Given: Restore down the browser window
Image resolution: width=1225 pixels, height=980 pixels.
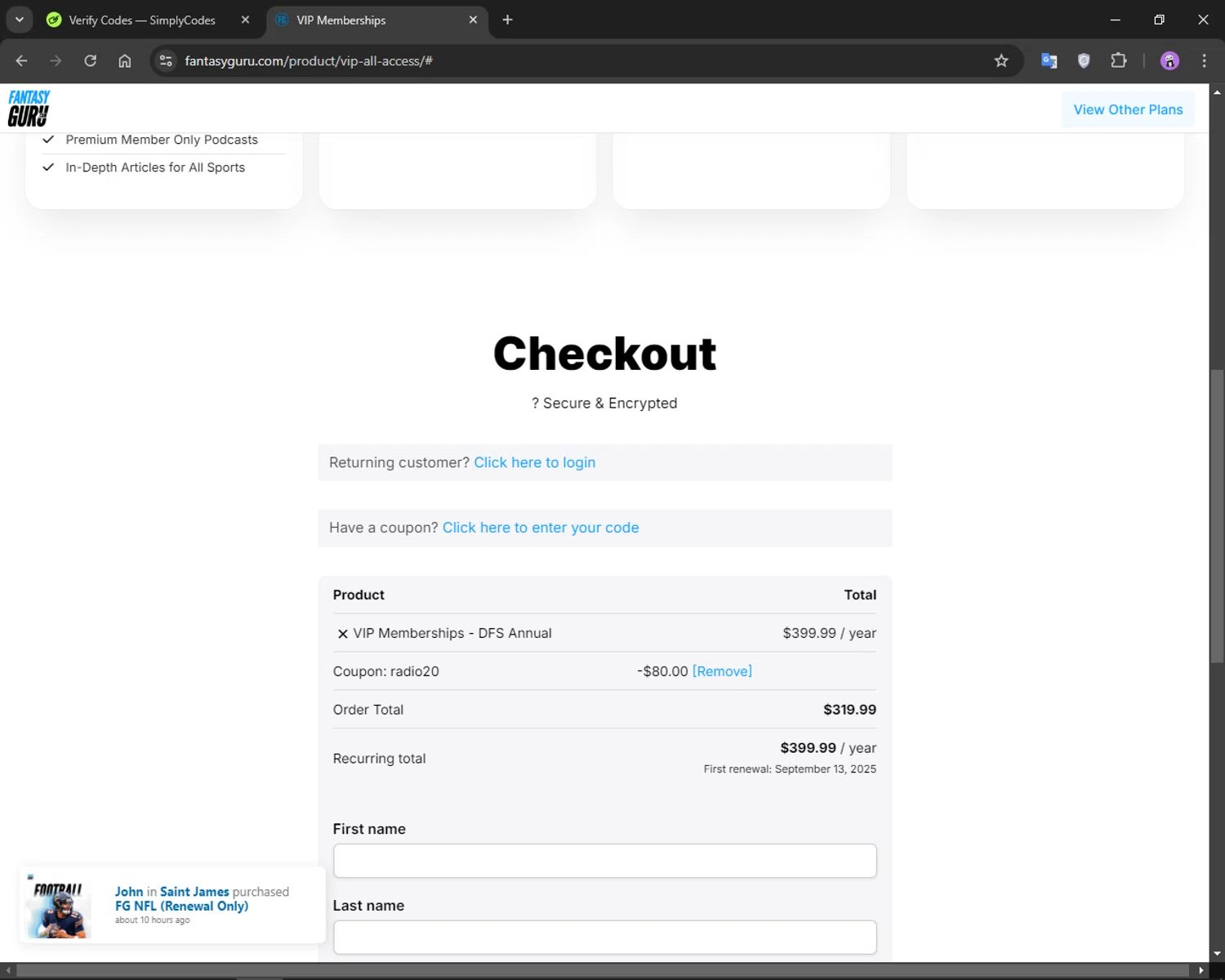Looking at the screenshot, I should click(1159, 20).
